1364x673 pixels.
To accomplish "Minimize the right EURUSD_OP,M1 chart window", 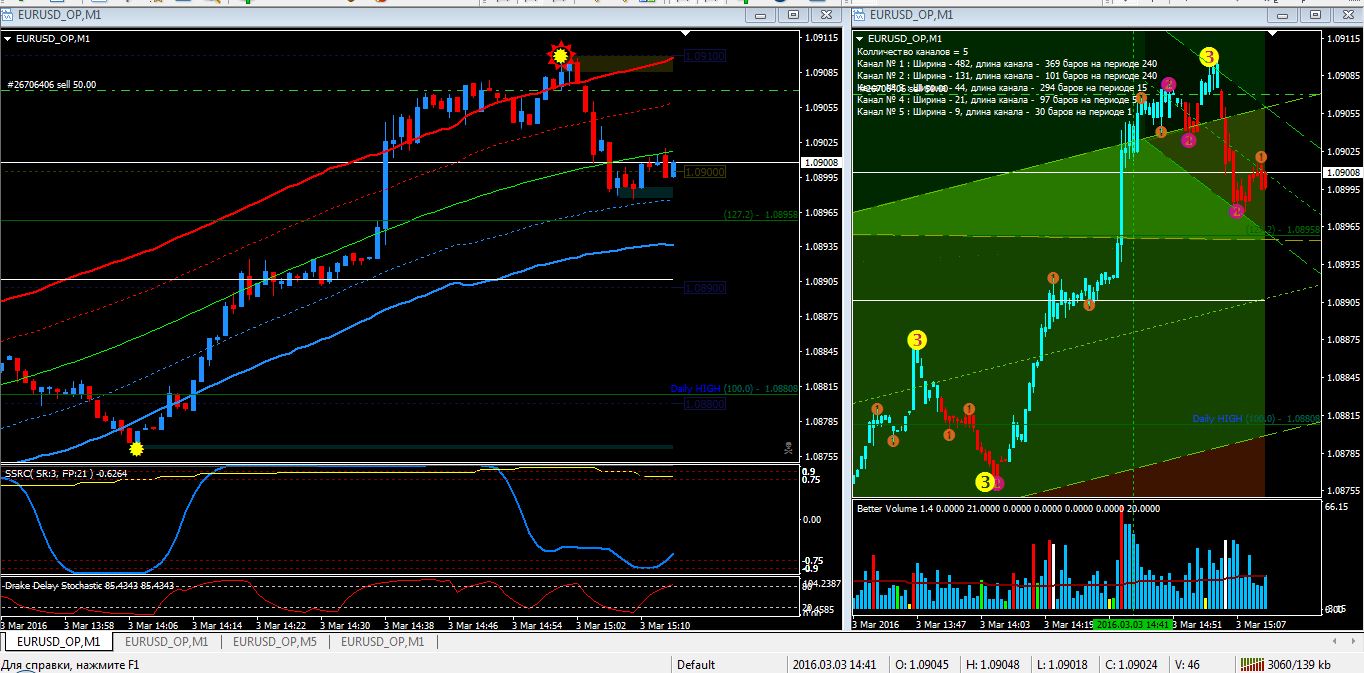I will [x=1281, y=15].
